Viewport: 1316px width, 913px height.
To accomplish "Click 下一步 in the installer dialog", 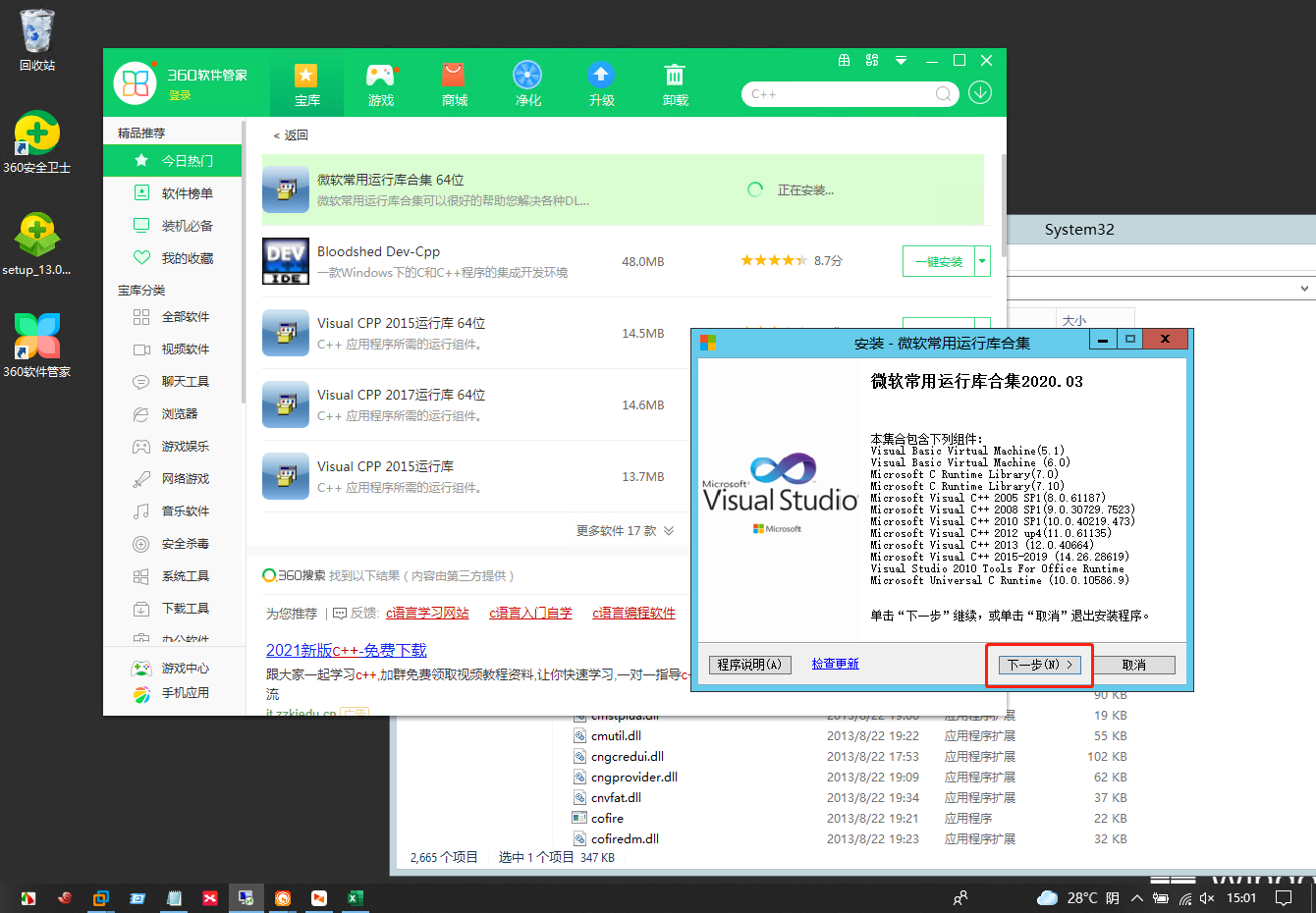I will [1038, 665].
